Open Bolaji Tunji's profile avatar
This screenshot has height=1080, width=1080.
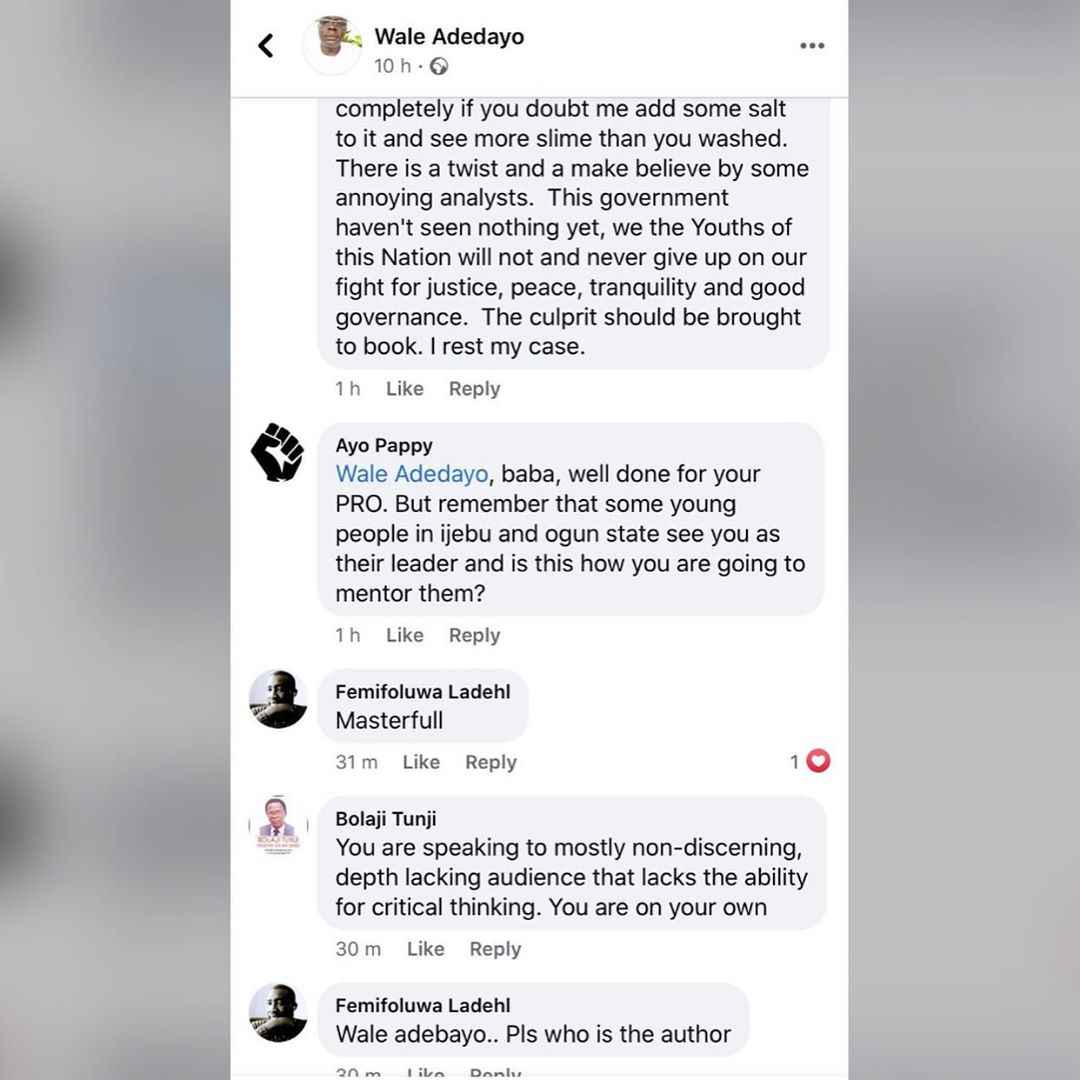pyautogui.click(x=278, y=825)
